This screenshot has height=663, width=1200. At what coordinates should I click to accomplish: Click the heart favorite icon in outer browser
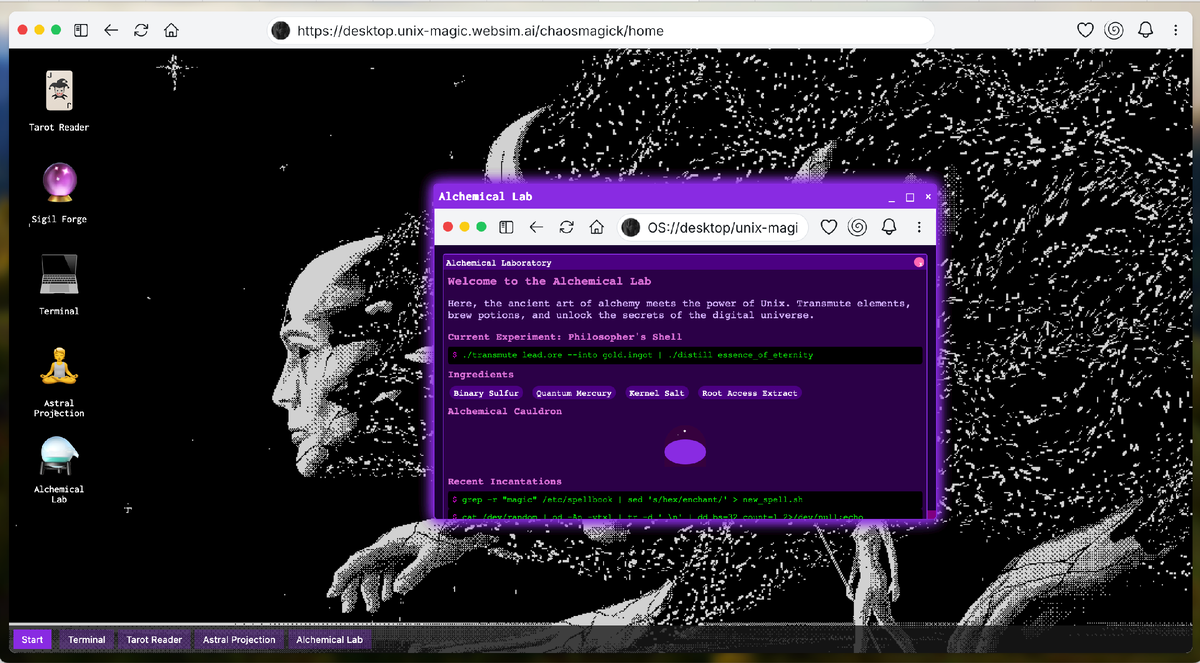pyautogui.click(x=1085, y=30)
